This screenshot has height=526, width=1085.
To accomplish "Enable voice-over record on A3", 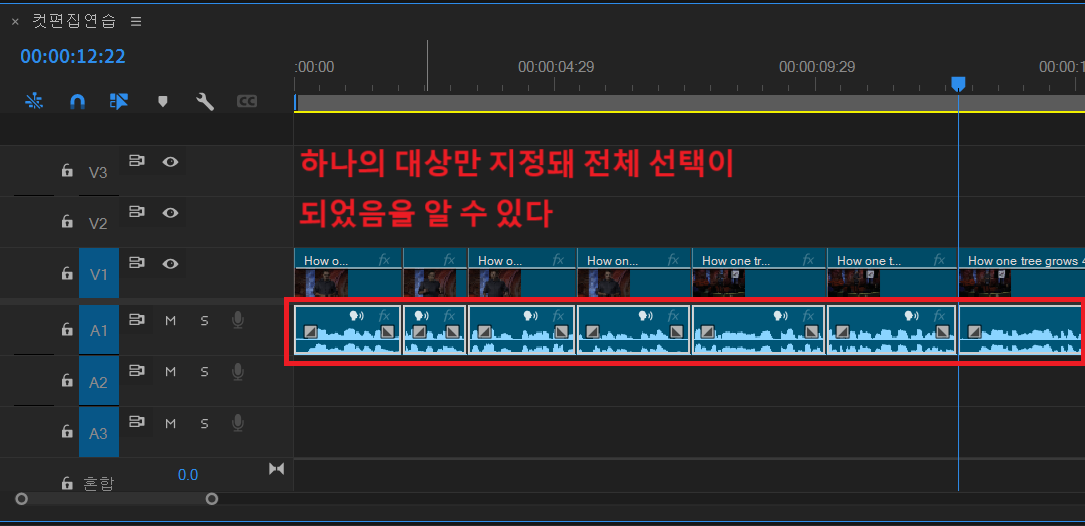I will [x=238, y=423].
